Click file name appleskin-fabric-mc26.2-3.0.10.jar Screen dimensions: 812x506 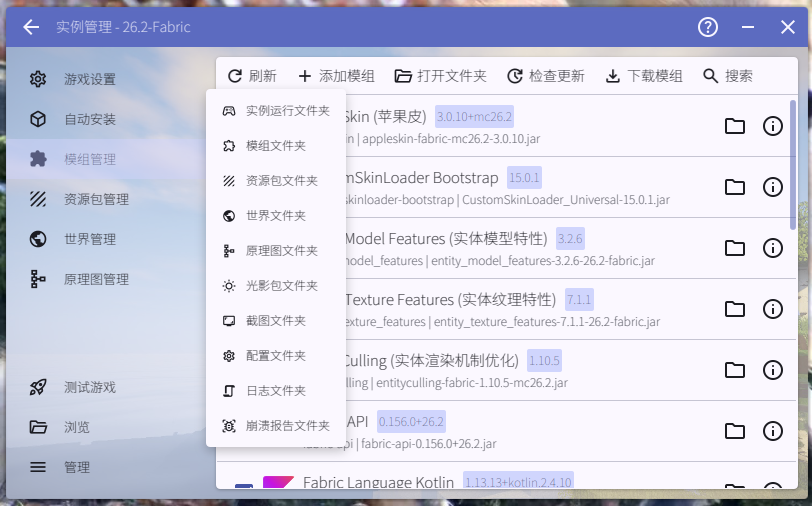[x=451, y=139]
